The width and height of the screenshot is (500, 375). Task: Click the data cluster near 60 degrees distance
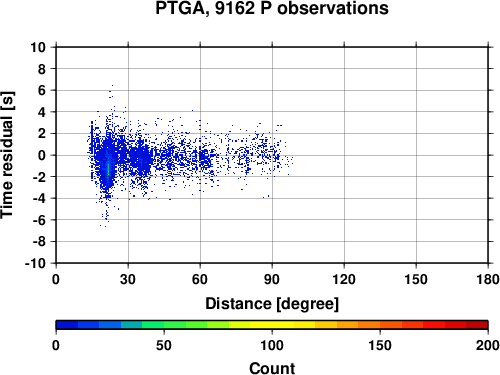[204, 158]
